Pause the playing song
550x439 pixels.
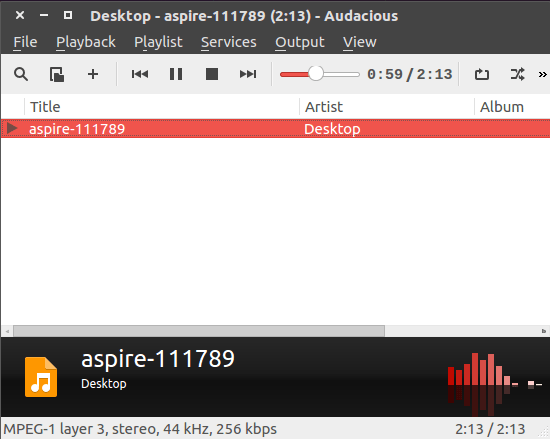pos(176,74)
